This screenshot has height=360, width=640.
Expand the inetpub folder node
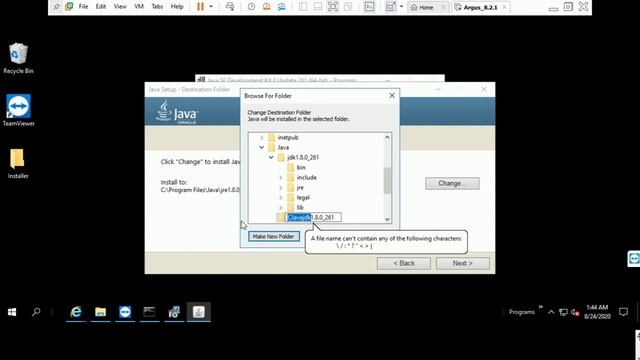[x=262, y=138]
